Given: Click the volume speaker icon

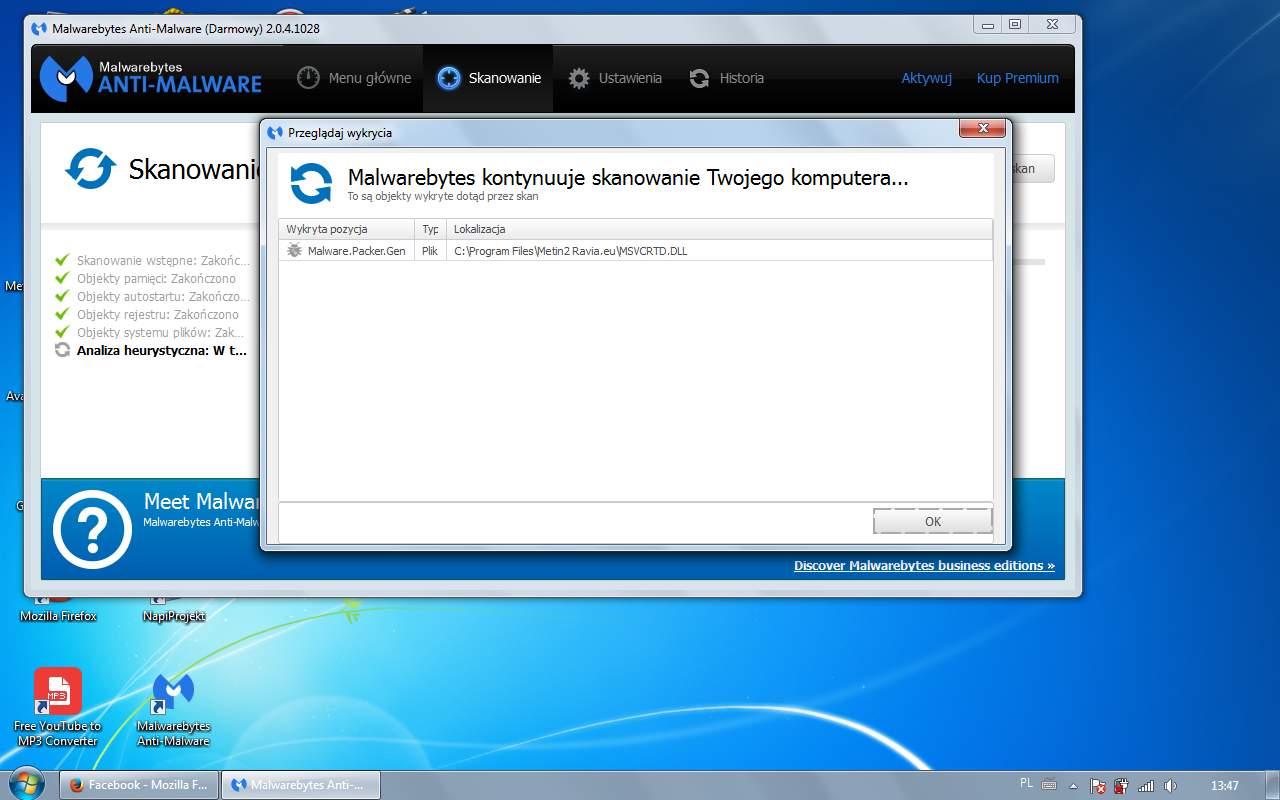Looking at the screenshot, I should (1170, 786).
